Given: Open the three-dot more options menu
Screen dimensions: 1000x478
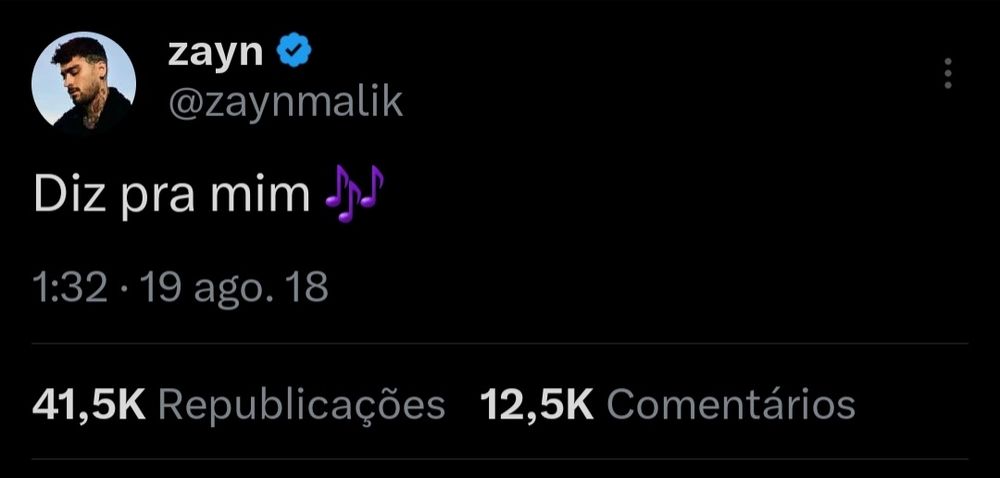Looking at the screenshot, I should coord(947,72).
